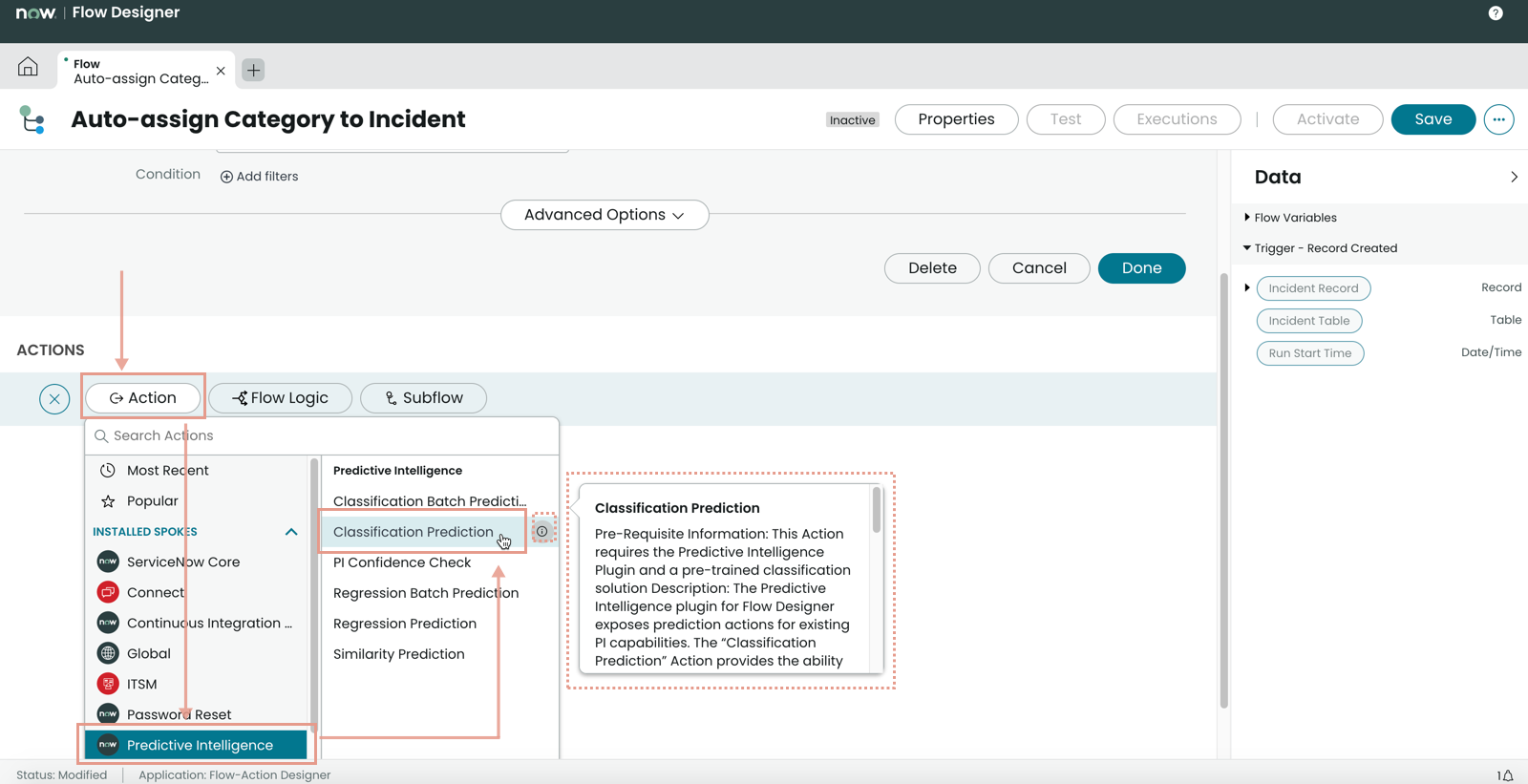1528x784 pixels.
Task: Cancel adding an action with the X icon
Action: click(x=54, y=398)
